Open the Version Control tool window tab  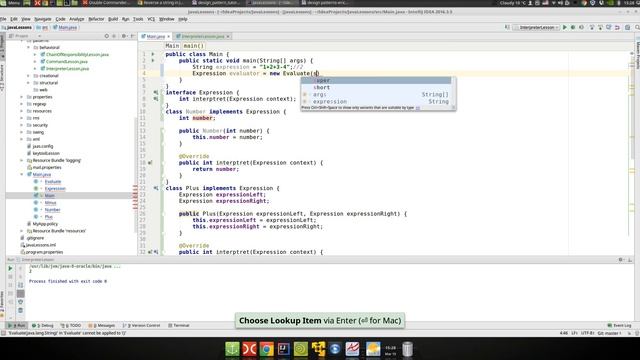(x=142, y=325)
